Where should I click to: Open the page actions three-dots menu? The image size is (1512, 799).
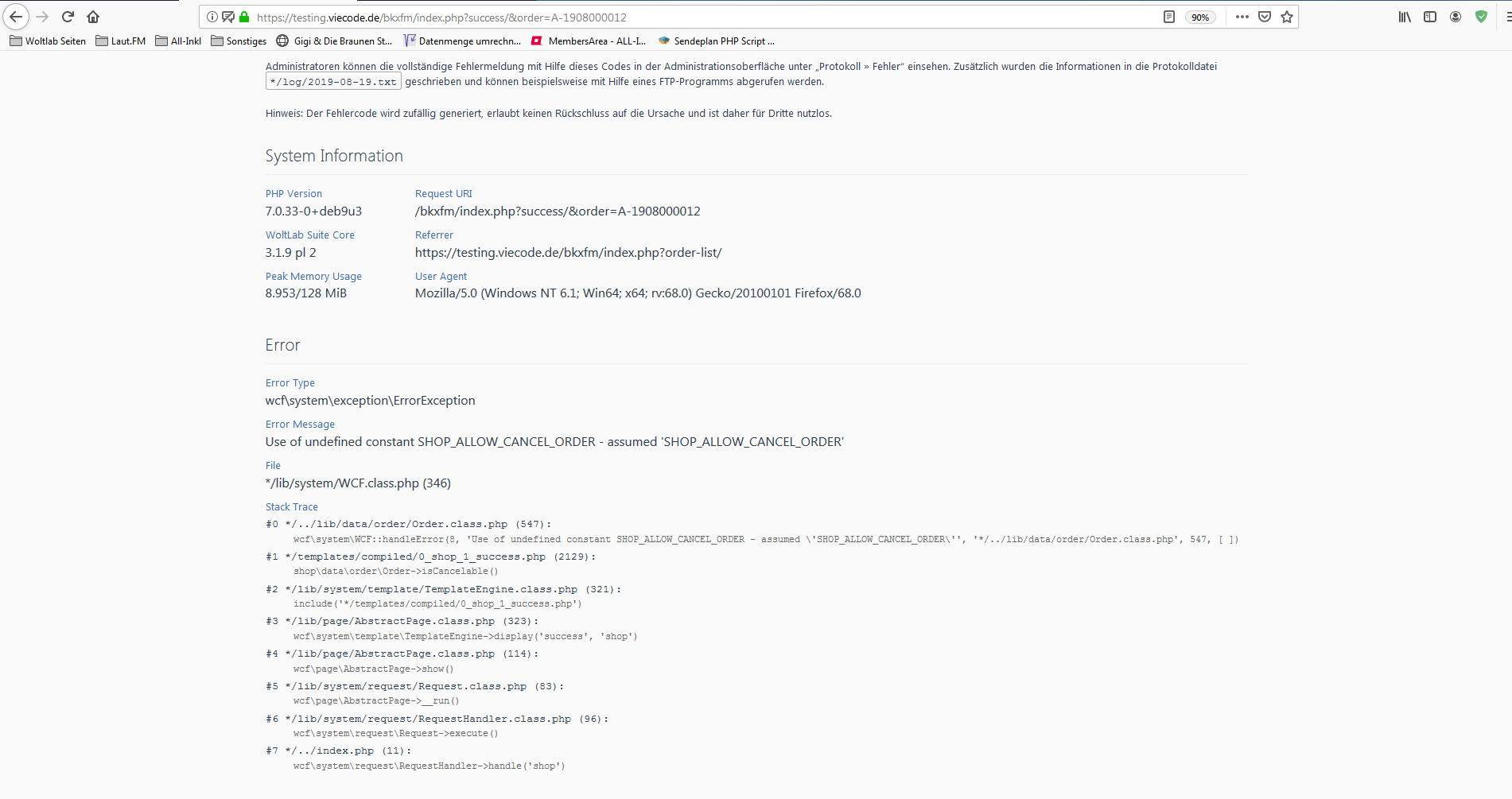(1242, 17)
